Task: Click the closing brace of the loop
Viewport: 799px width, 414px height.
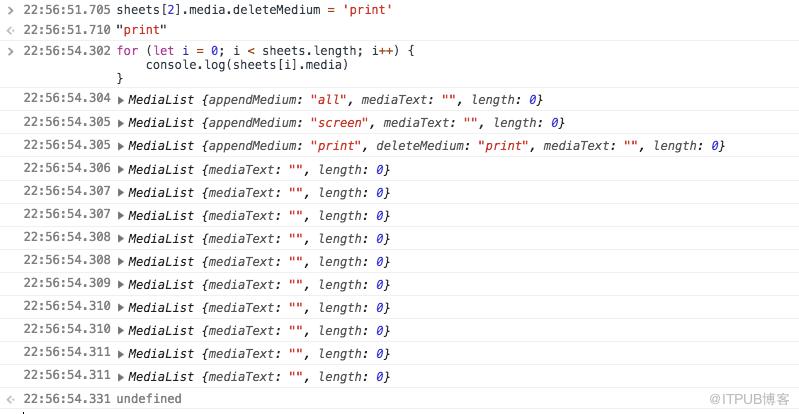Action: [120, 78]
